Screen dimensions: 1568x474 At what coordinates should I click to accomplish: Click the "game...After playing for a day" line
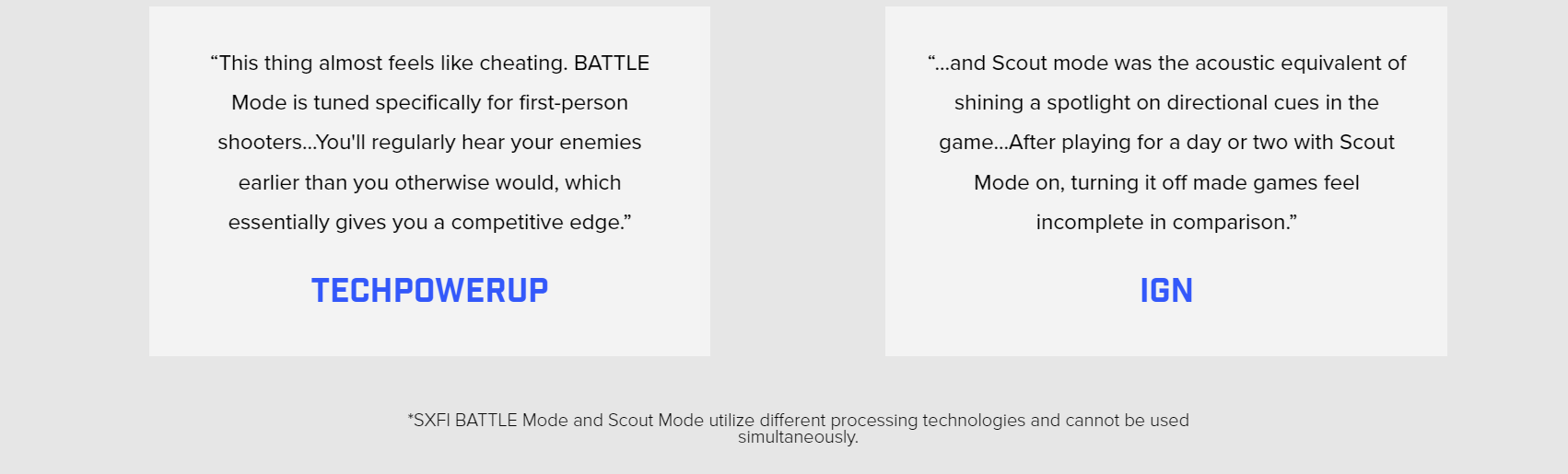(1165, 143)
